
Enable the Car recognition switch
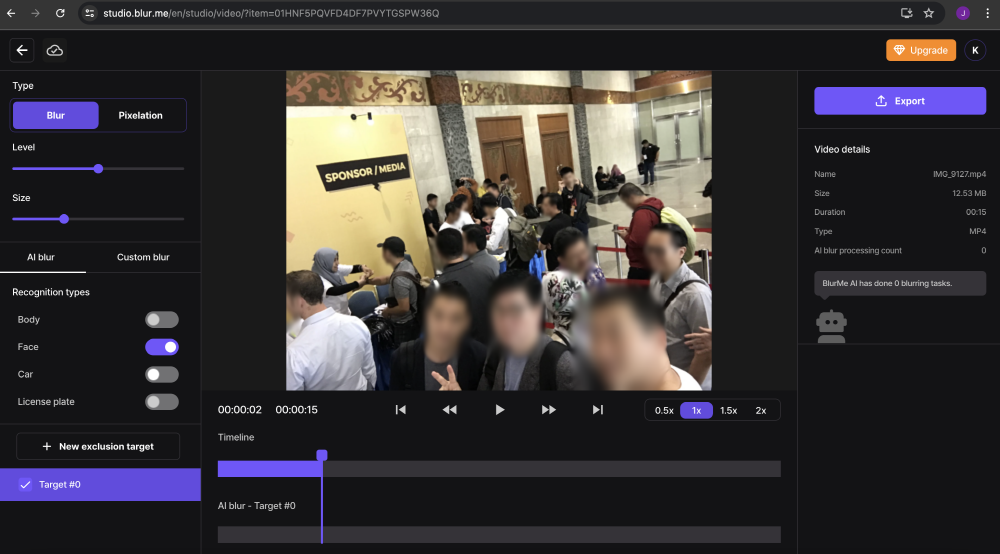pos(161,374)
